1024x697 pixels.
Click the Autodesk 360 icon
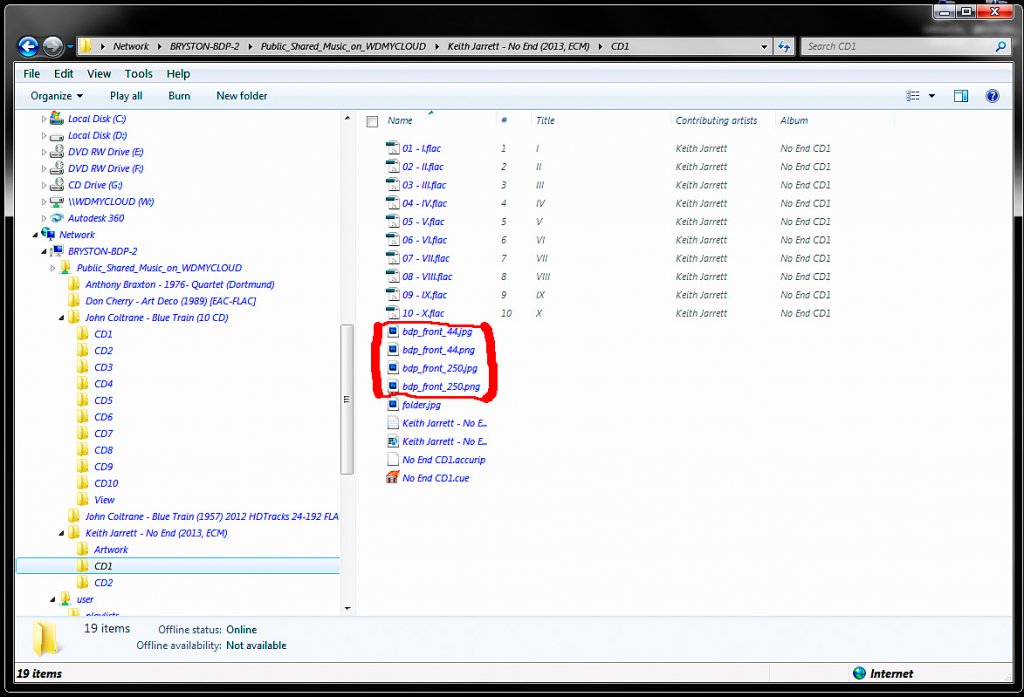point(57,218)
